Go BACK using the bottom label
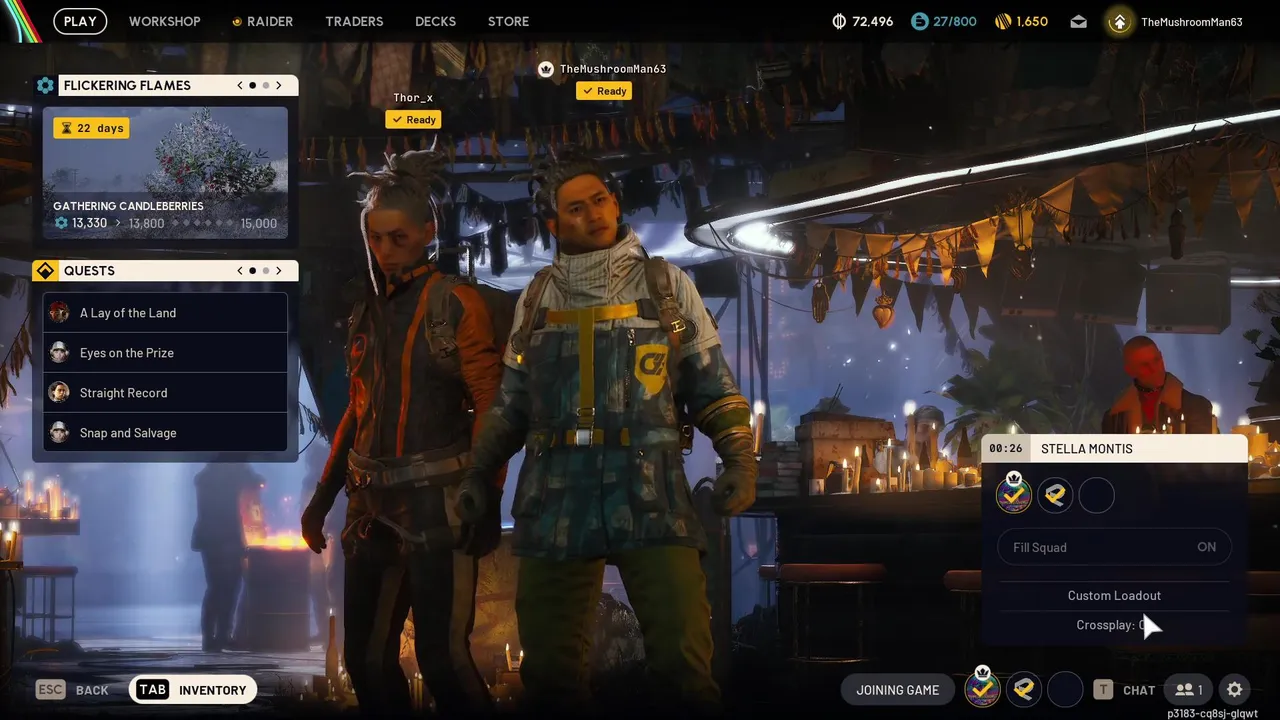Viewport: 1280px width, 720px height. (x=92, y=690)
